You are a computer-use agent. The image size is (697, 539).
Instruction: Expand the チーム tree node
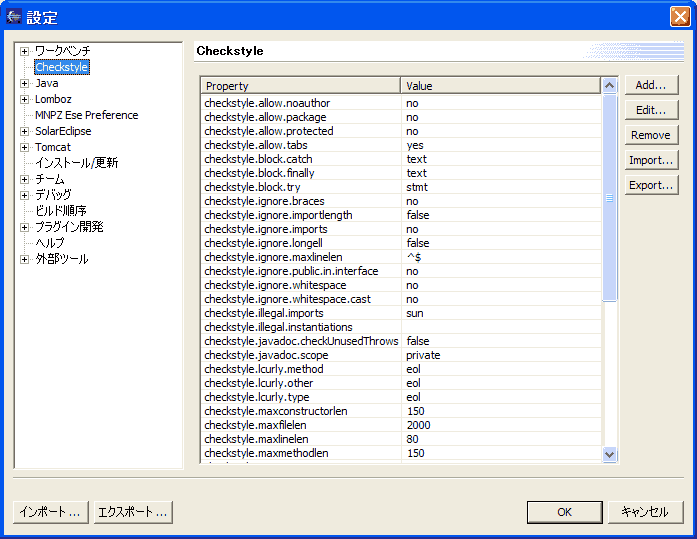pyautogui.click(x=24, y=180)
